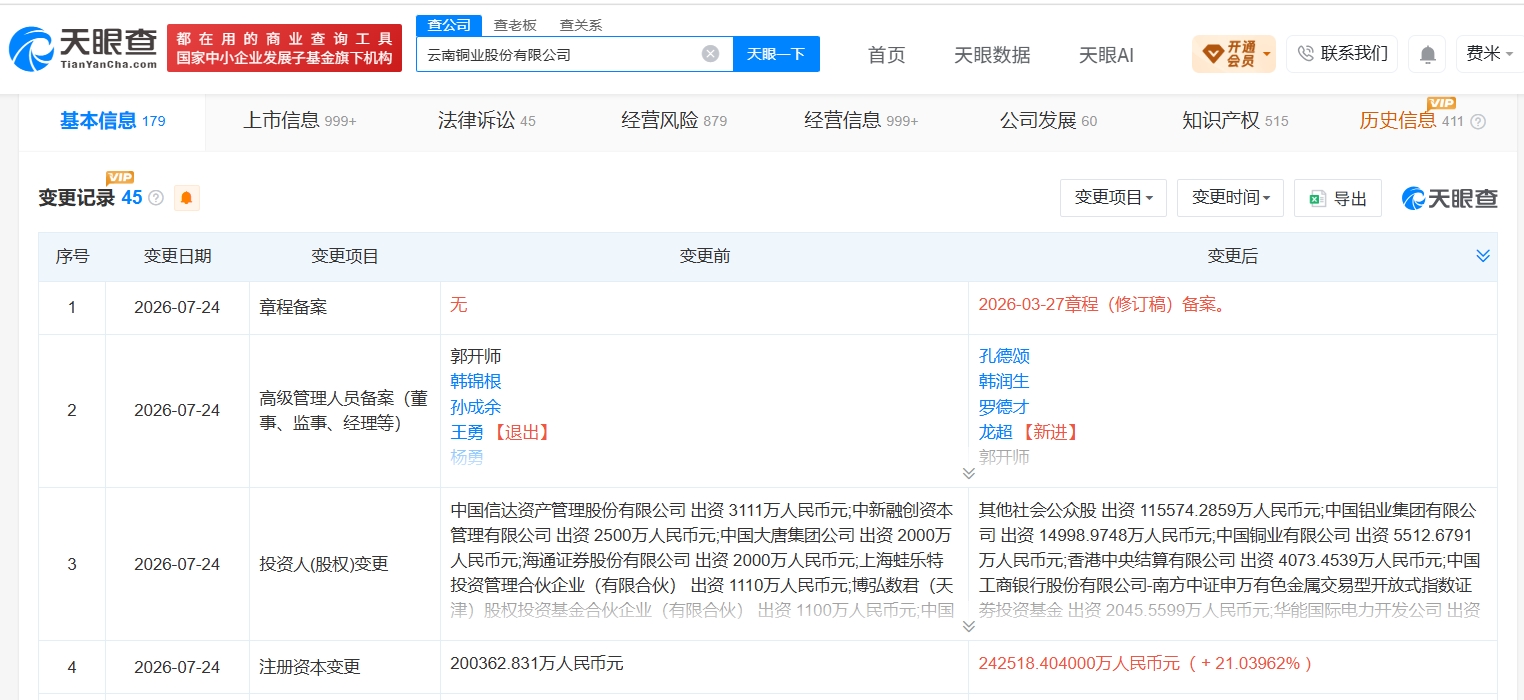
Task: Open help question mark next to 变更记录 45
Action: [156, 198]
